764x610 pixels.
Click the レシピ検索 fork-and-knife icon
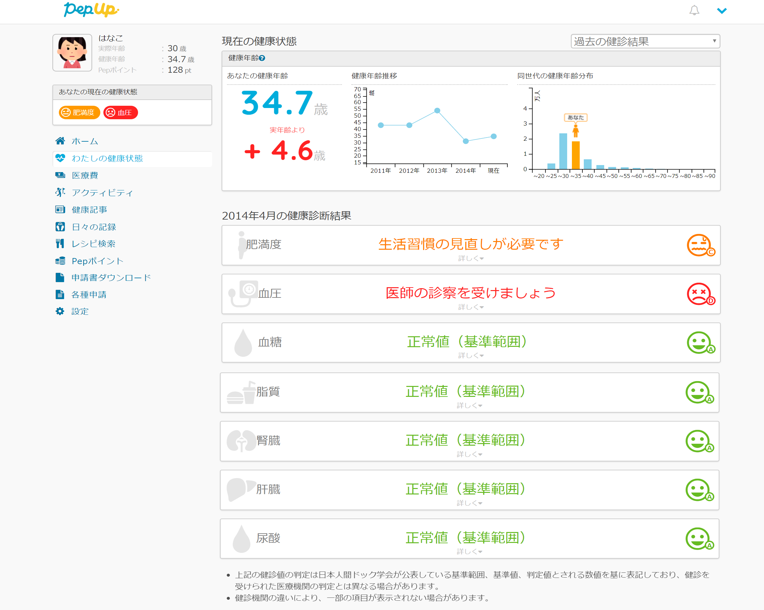(60, 243)
